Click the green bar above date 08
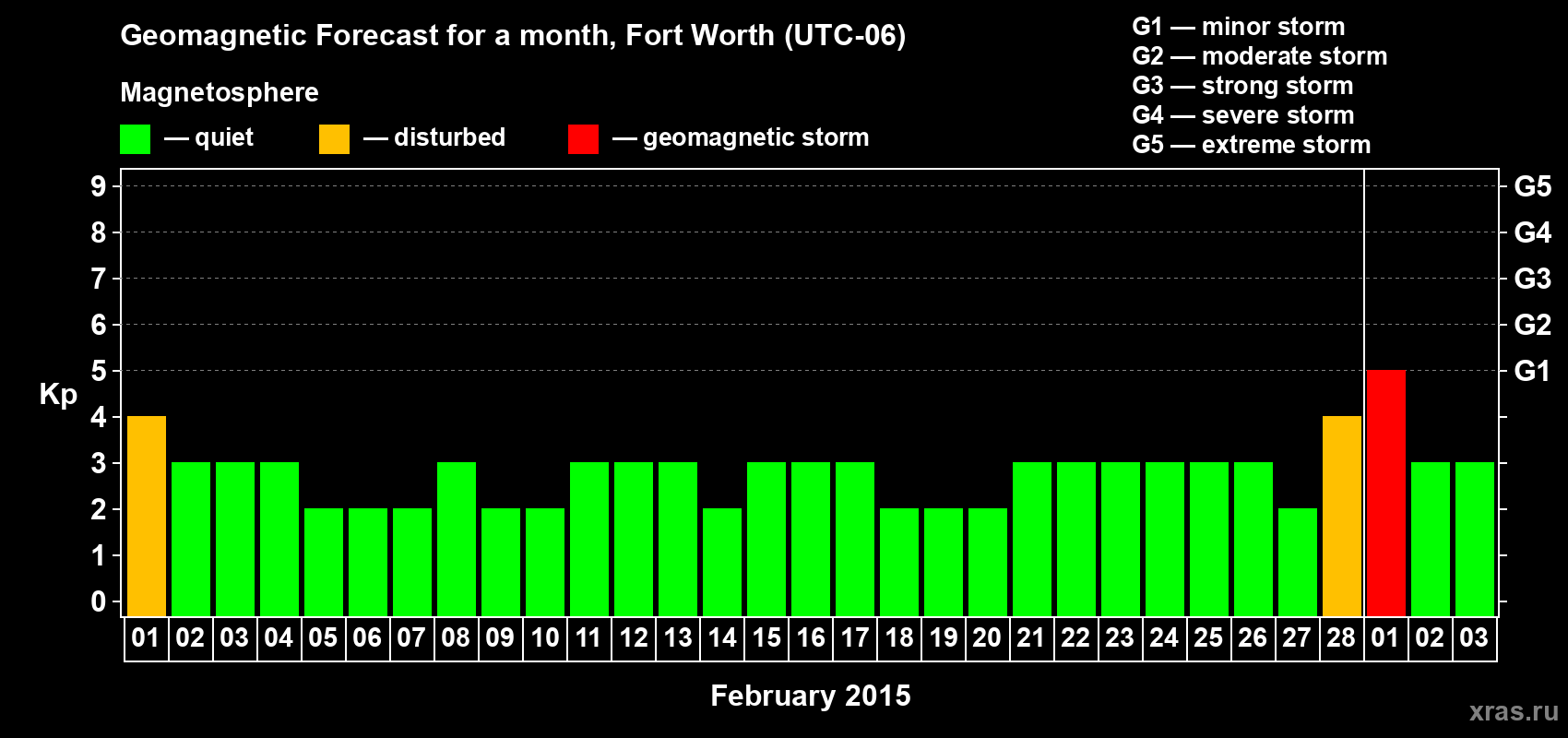This screenshot has height=738, width=1568. (x=456, y=539)
